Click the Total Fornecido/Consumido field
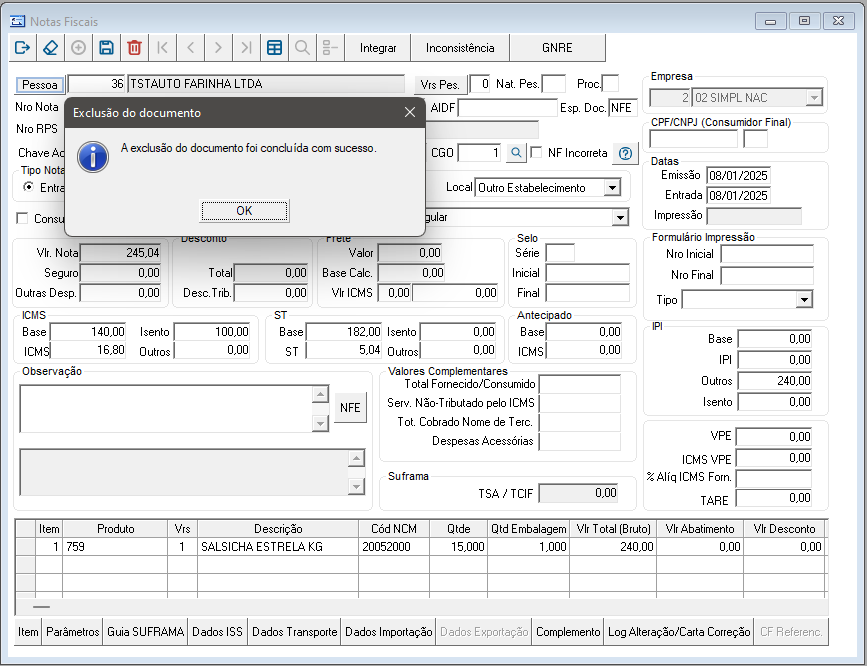Screen dimensions: 867x666 coord(579,384)
